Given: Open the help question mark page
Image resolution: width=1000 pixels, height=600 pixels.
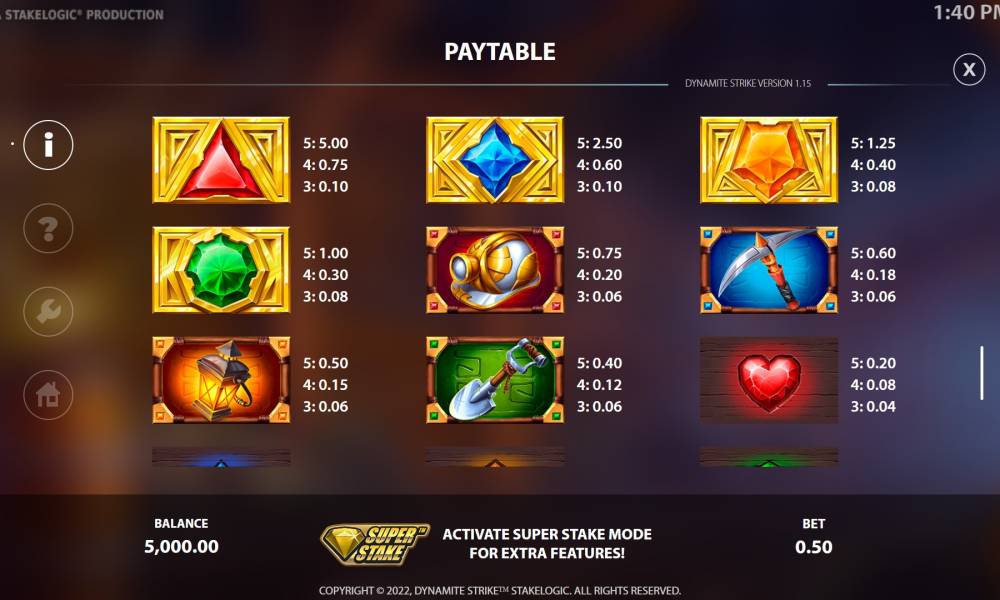Looking at the screenshot, I should click(x=48, y=228).
